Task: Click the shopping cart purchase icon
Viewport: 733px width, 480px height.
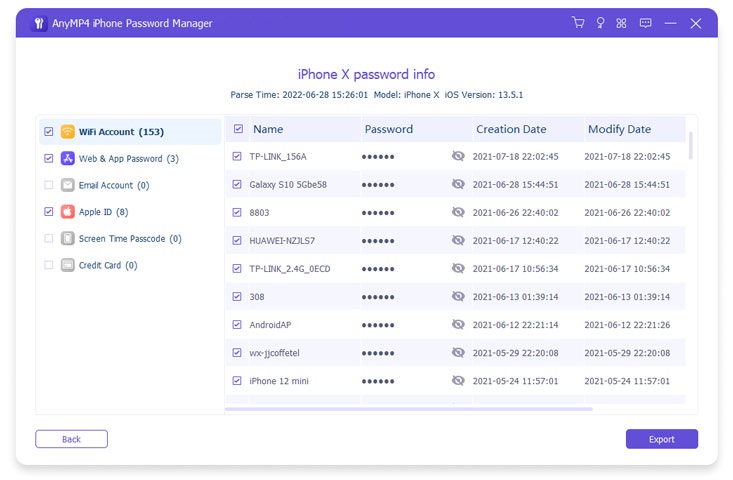Action: [577, 23]
